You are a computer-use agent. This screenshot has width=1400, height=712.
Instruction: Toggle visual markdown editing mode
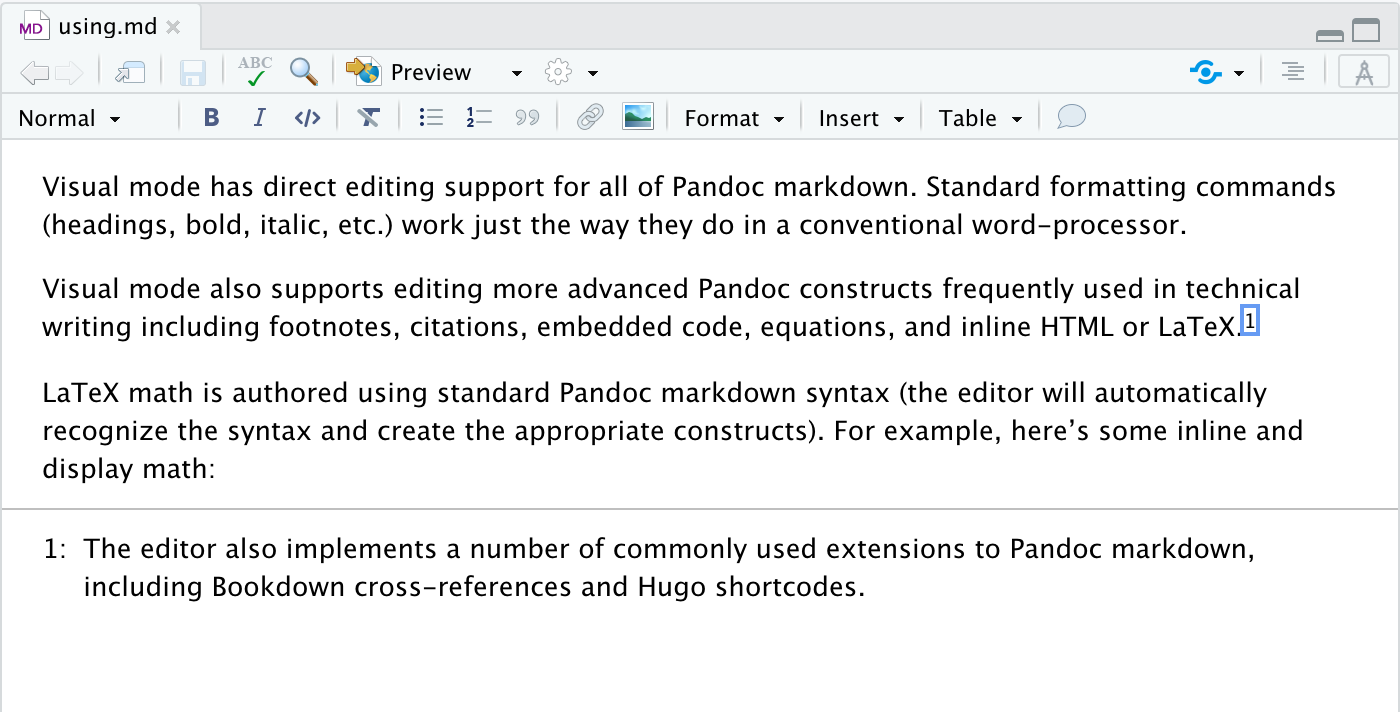[1364, 72]
